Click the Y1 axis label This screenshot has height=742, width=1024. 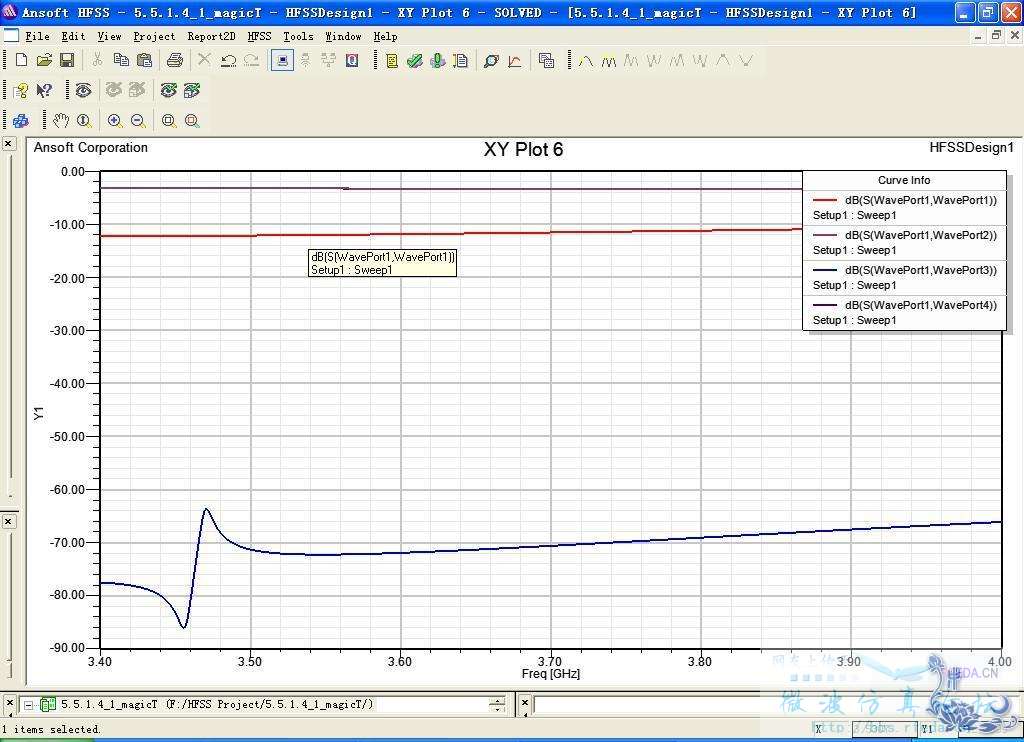pyautogui.click(x=39, y=413)
